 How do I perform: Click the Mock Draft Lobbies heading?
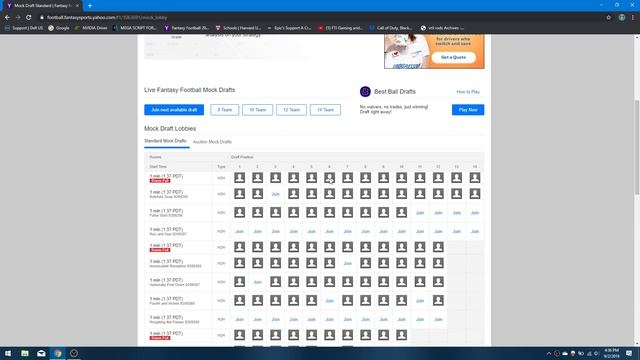pyautogui.click(x=170, y=129)
